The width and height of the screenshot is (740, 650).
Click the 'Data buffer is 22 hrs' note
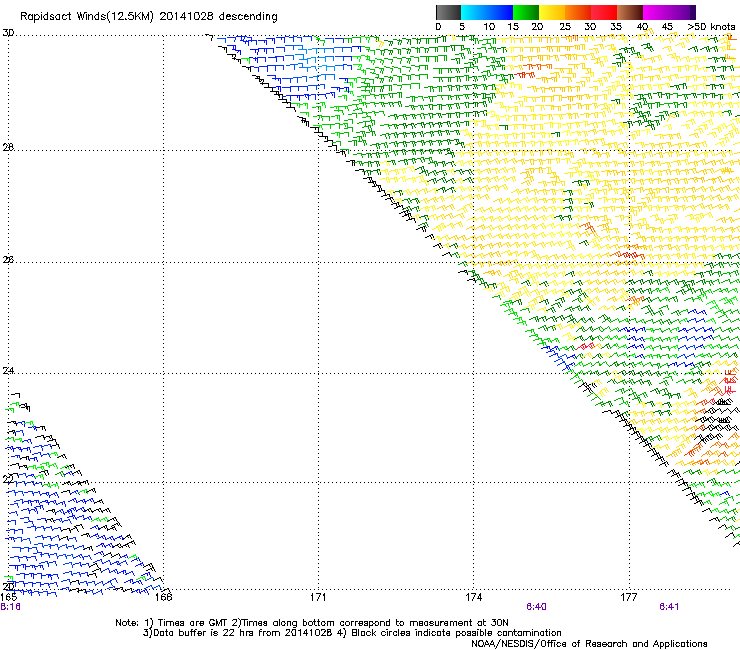pyautogui.click(x=352, y=633)
